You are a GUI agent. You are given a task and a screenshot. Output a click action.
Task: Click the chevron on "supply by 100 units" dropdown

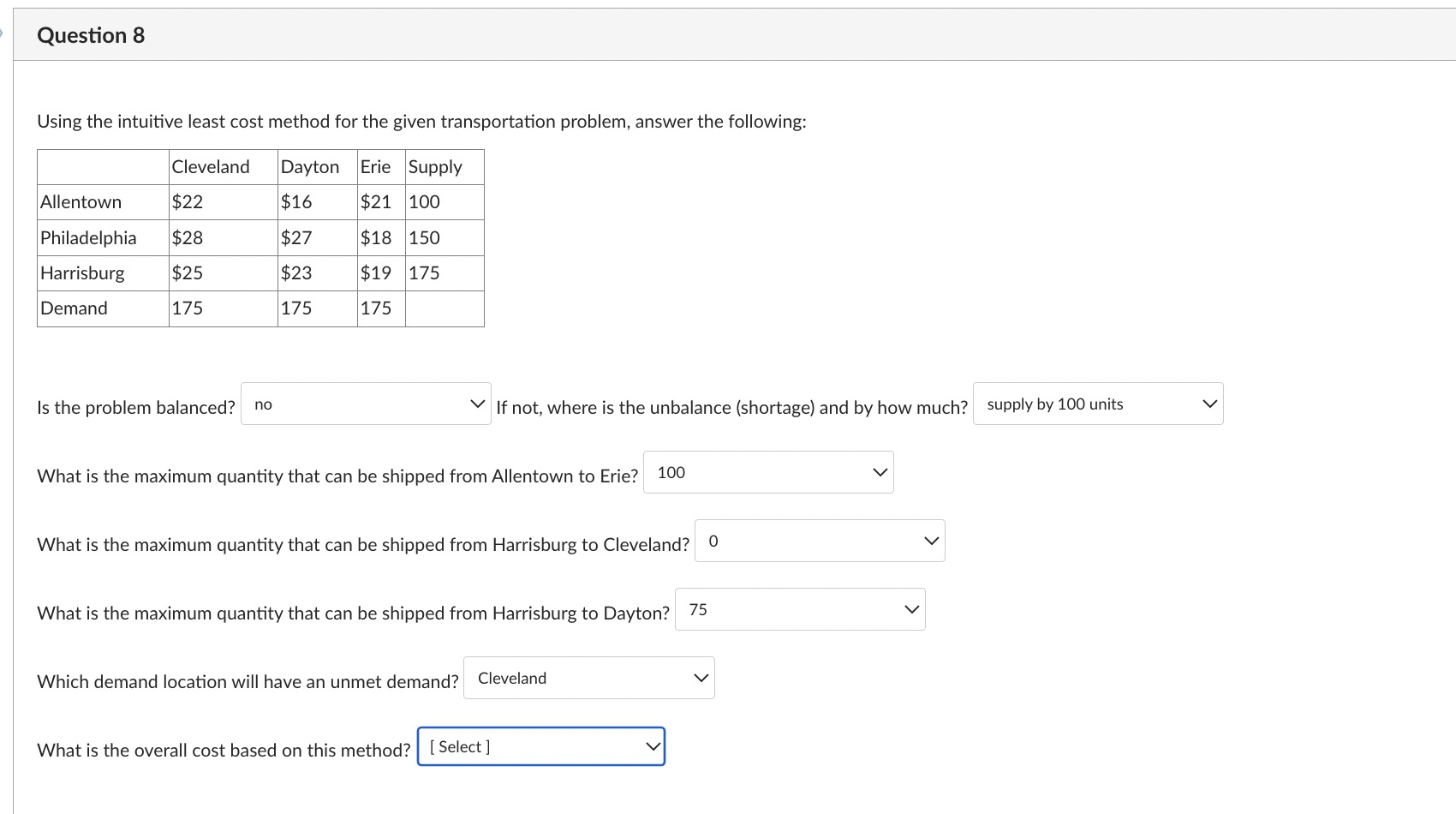coord(1208,403)
